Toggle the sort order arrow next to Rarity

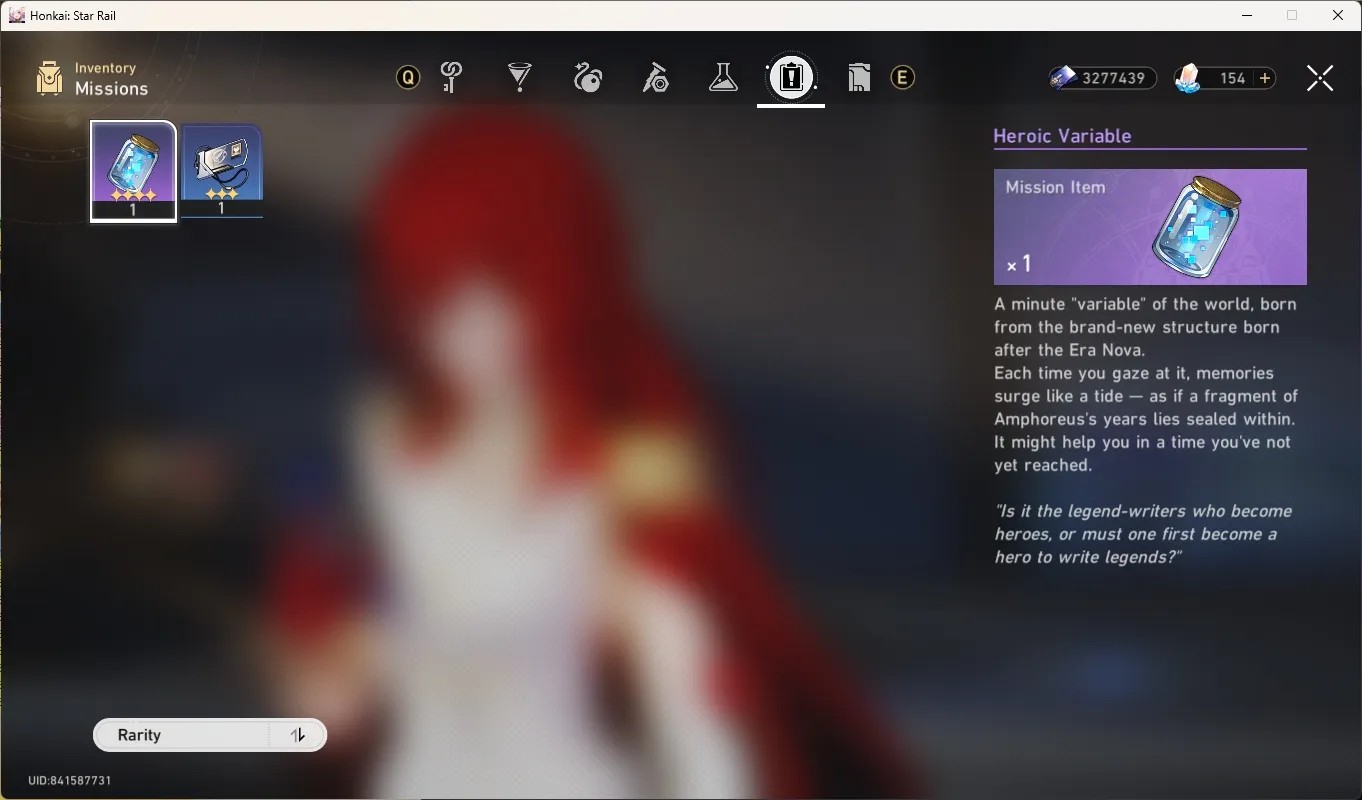click(297, 735)
